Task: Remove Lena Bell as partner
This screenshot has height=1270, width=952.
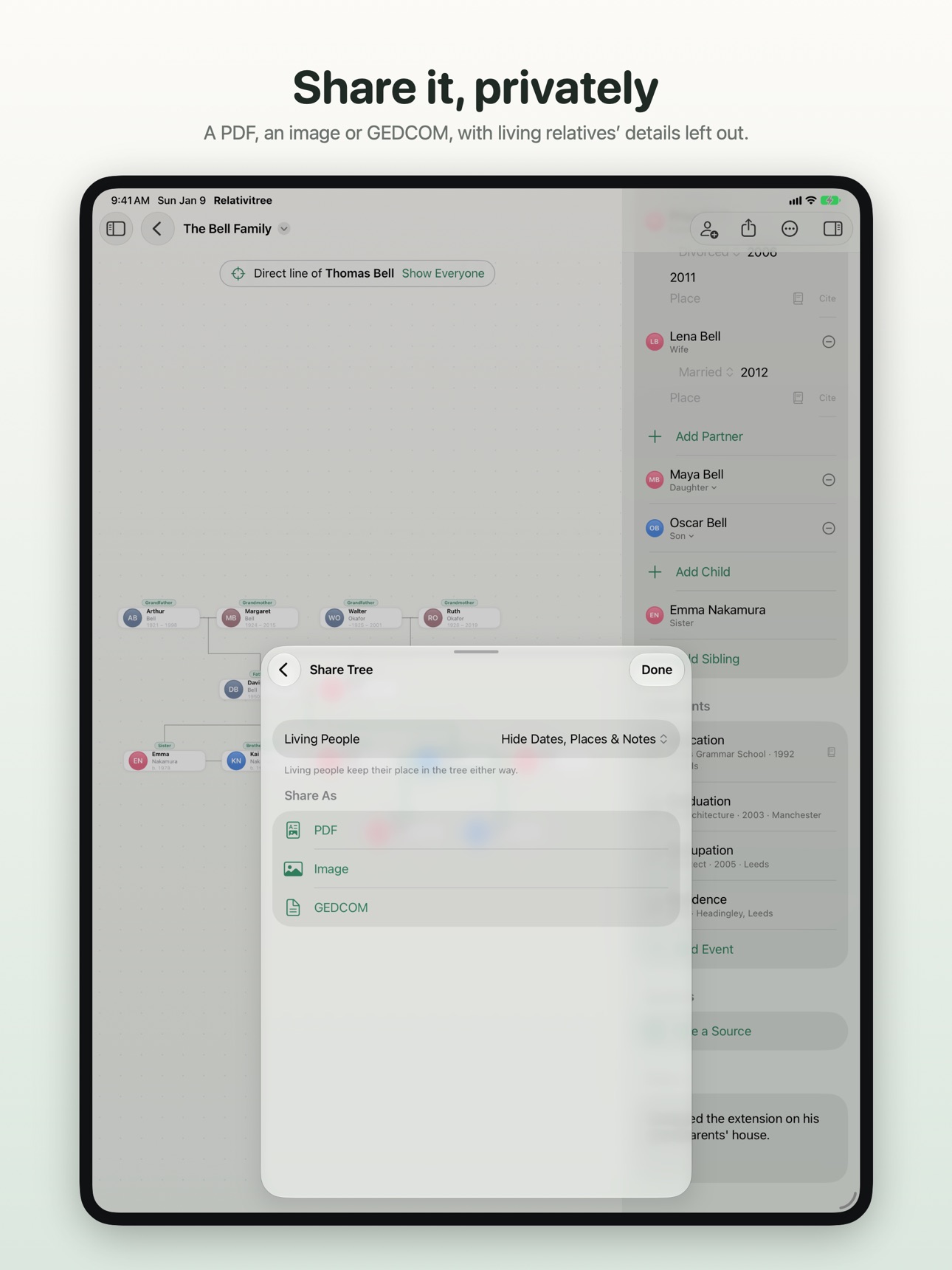Action: [829, 342]
